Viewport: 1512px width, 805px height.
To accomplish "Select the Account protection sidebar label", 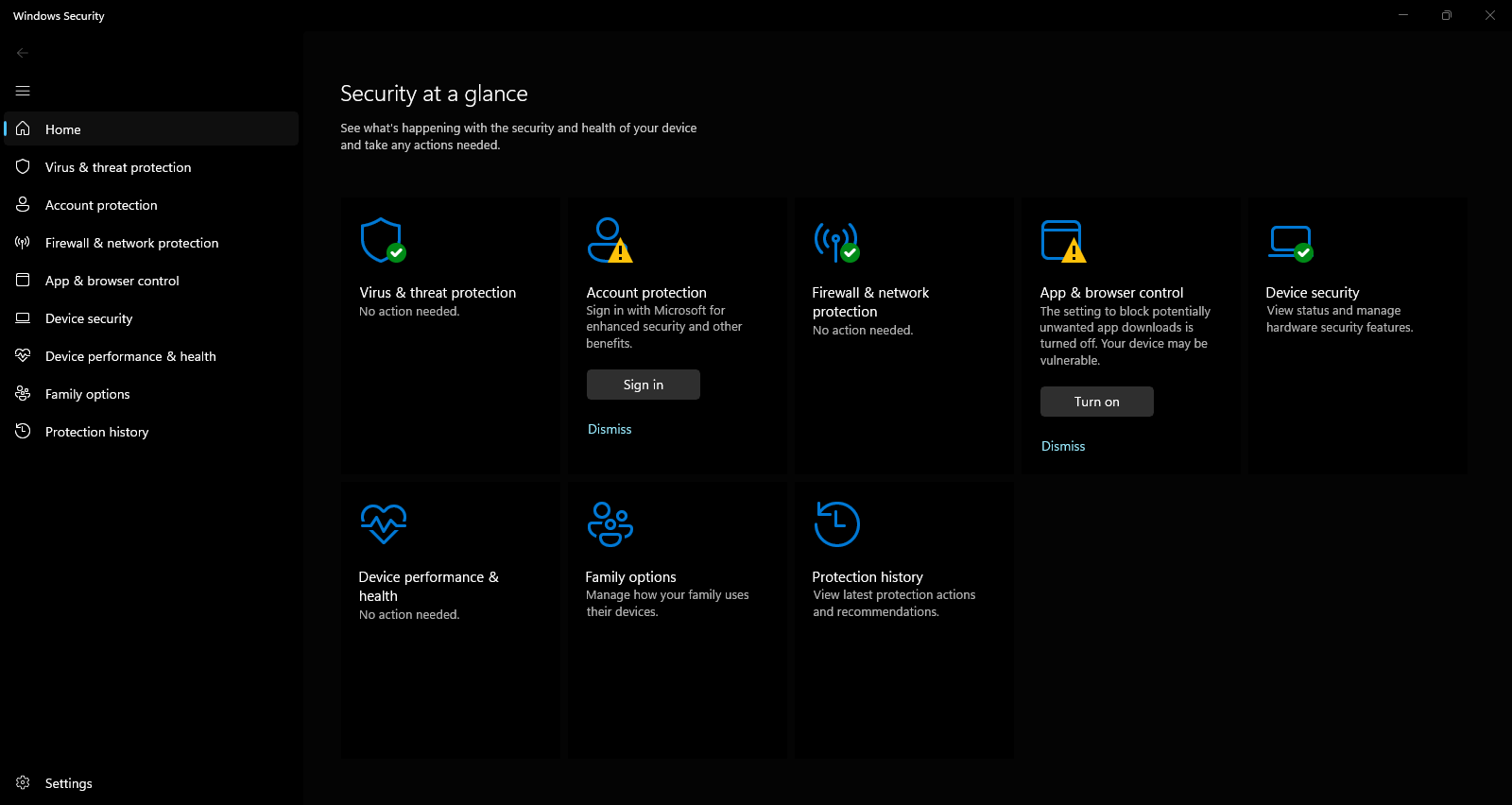I will coord(101,205).
